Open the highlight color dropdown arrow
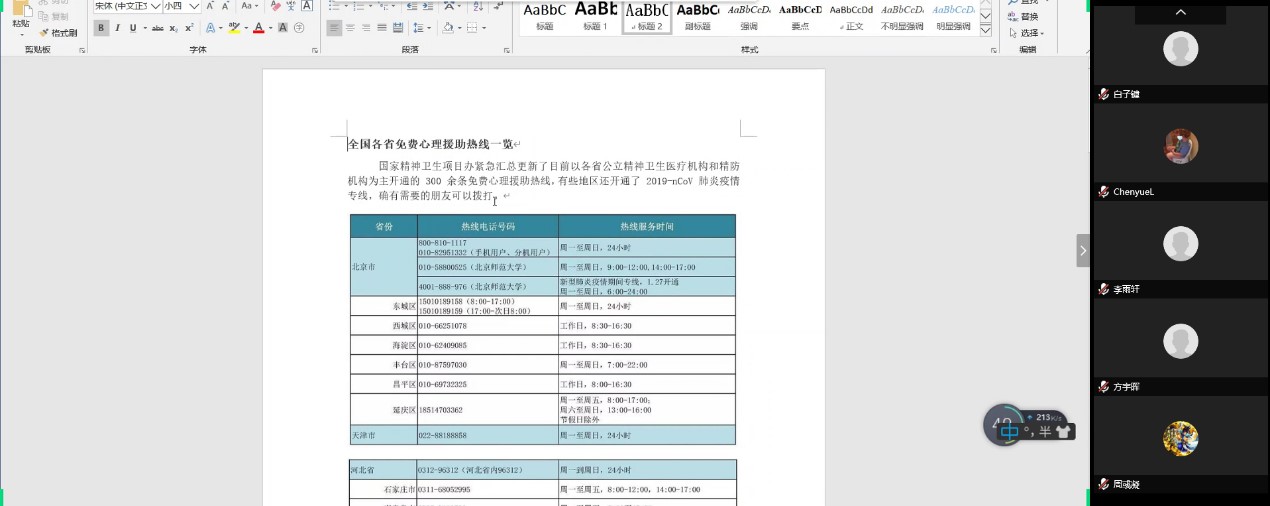The height and width of the screenshot is (506, 1270). (246, 28)
